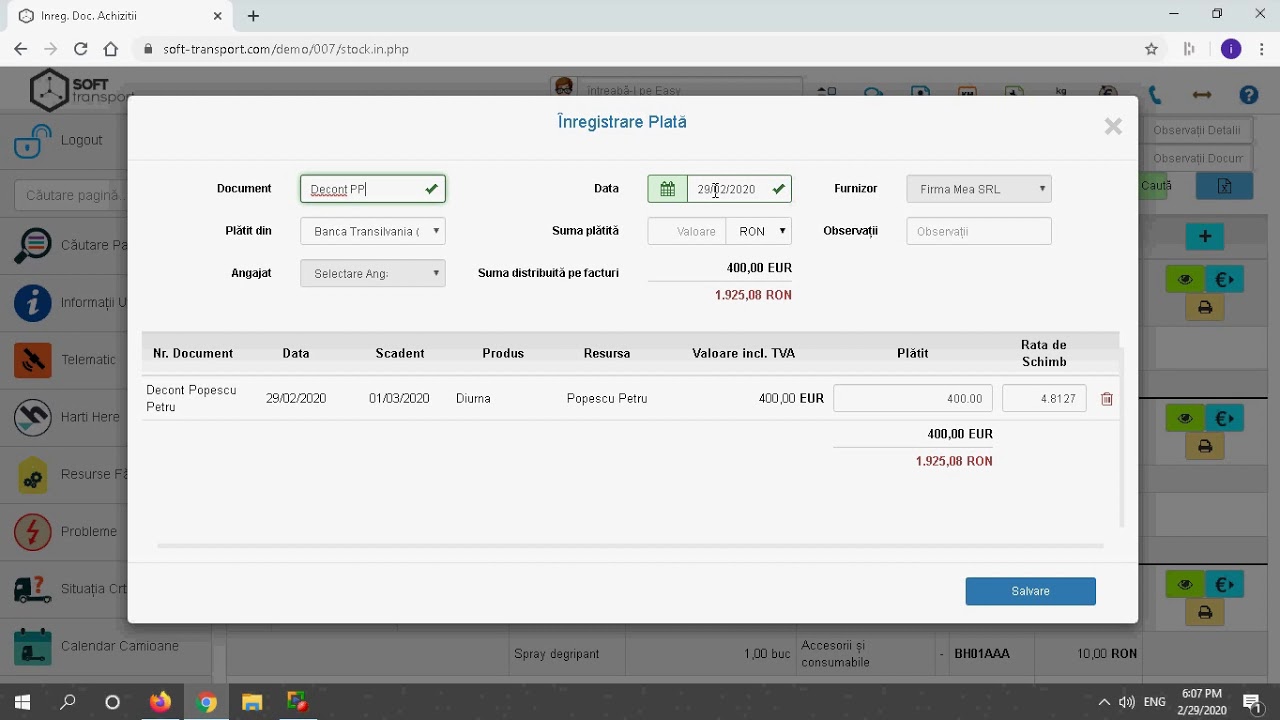Open the Plătit din dropdown Banca Transilvania
The width and height of the screenshot is (1280, 720).
[373, 231]
